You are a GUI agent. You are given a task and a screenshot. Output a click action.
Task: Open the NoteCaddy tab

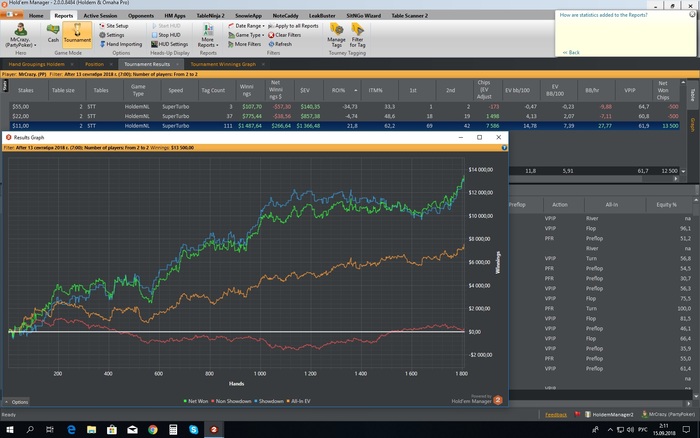pyautogui.click(x=285, y=16)
